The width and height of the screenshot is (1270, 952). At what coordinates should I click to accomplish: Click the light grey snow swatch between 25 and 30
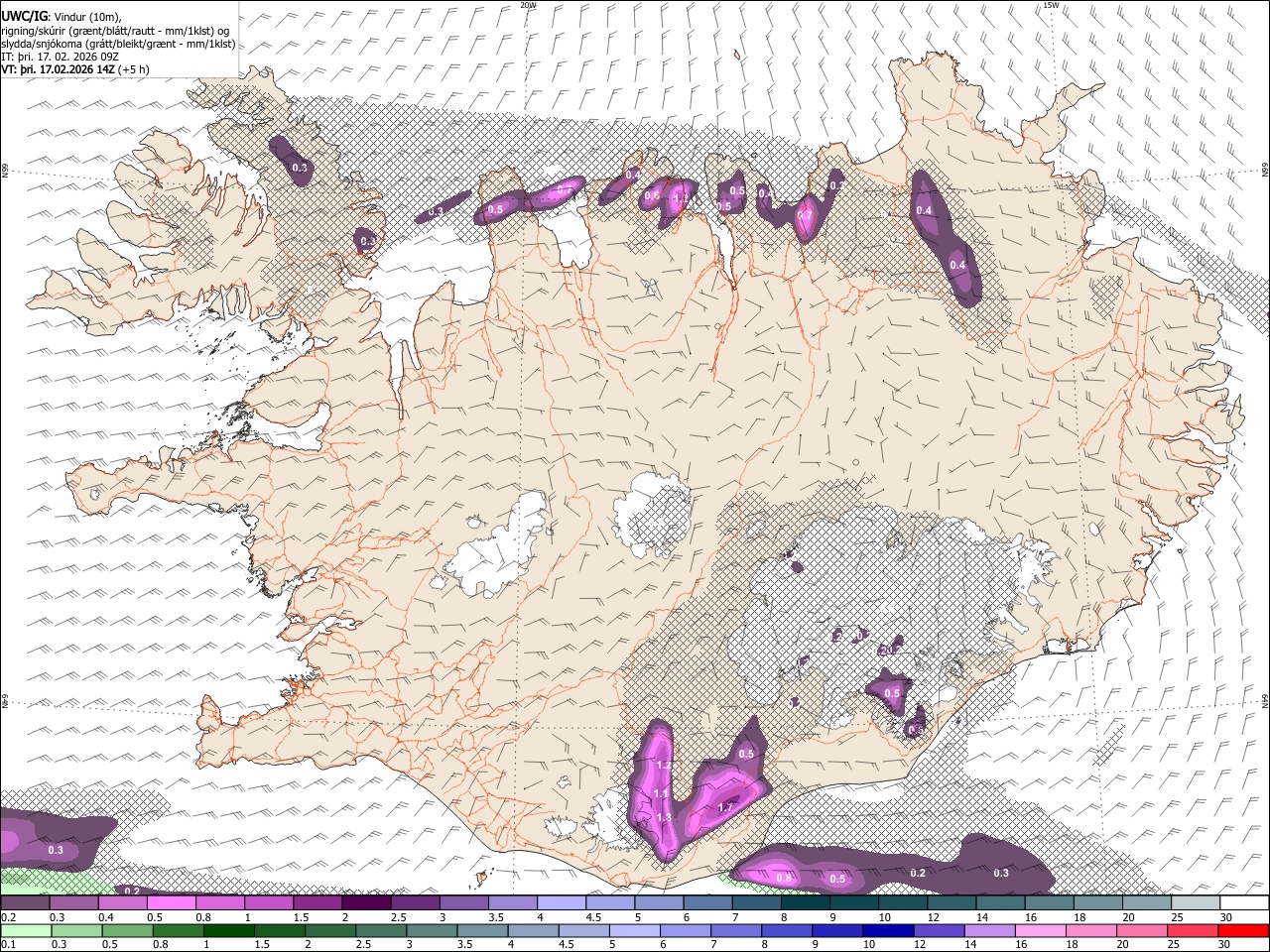pyautogui.click(x=1195, y=903)
